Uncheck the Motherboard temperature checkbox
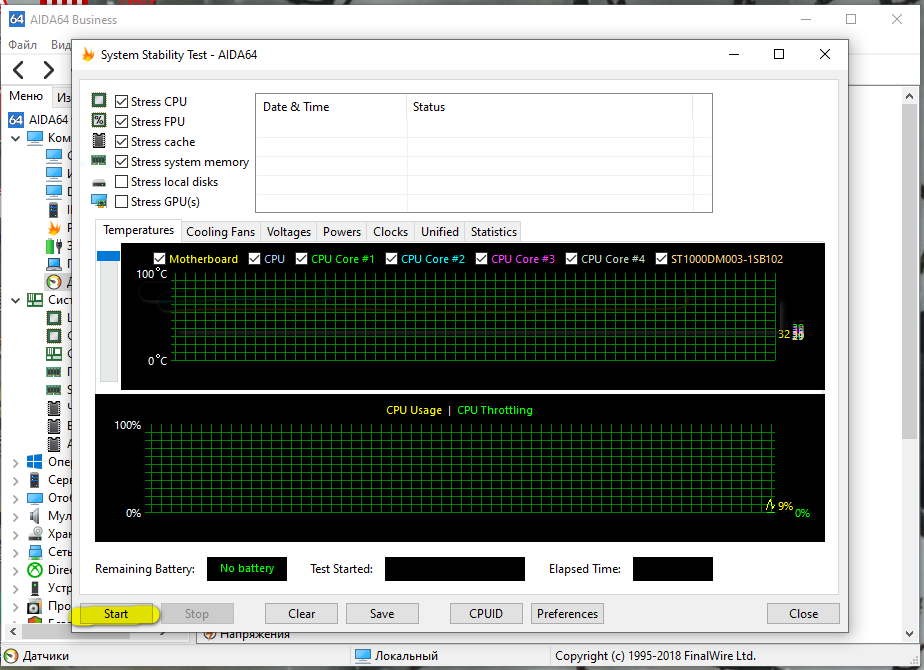The width and height of the screenshot is (924, 670). click(159, 259)
